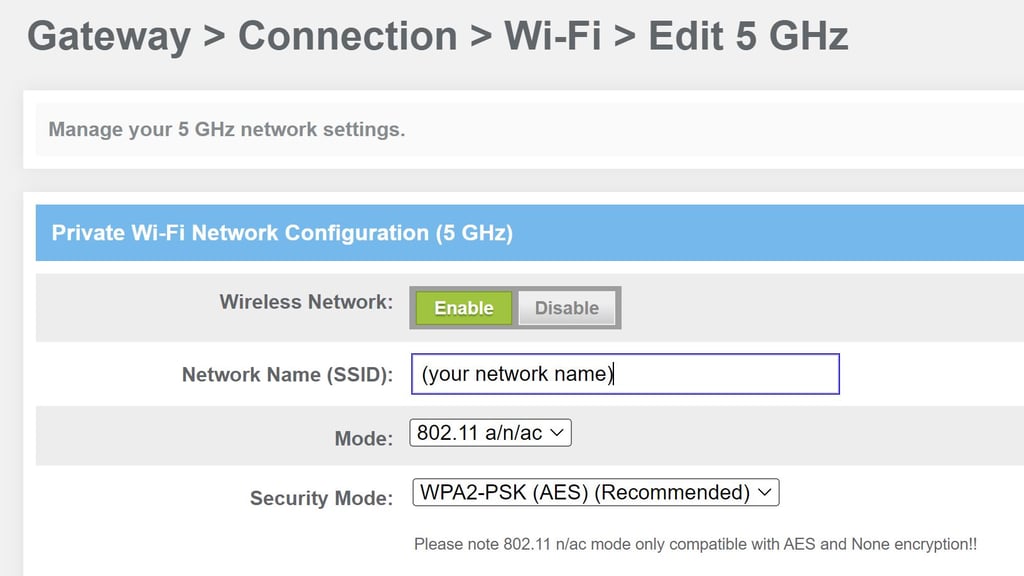
Task: Click the Edit 5 GHz breadcrumb item
Action: (748, 36)
